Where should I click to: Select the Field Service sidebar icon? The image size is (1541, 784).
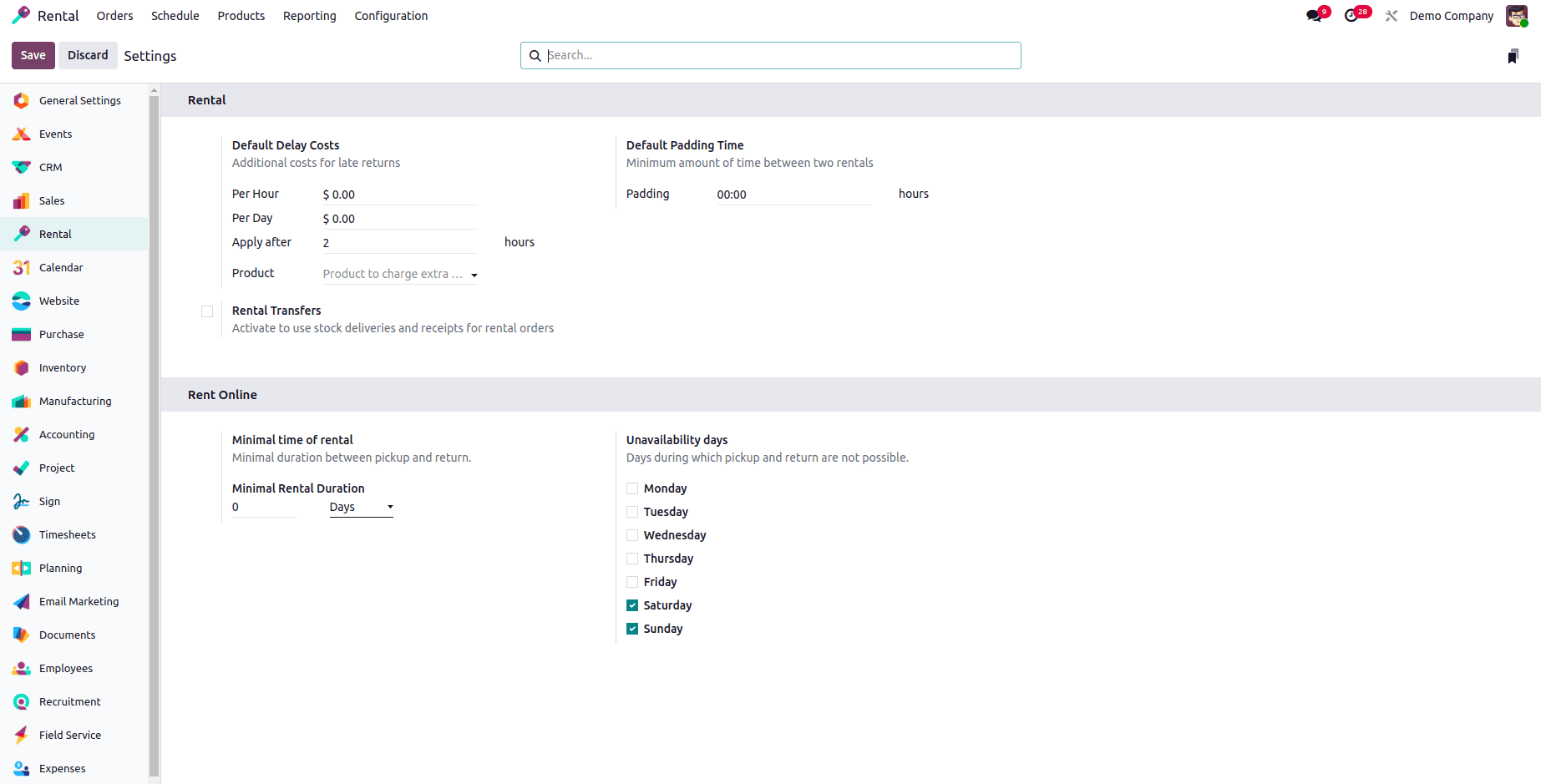point(21,735)
